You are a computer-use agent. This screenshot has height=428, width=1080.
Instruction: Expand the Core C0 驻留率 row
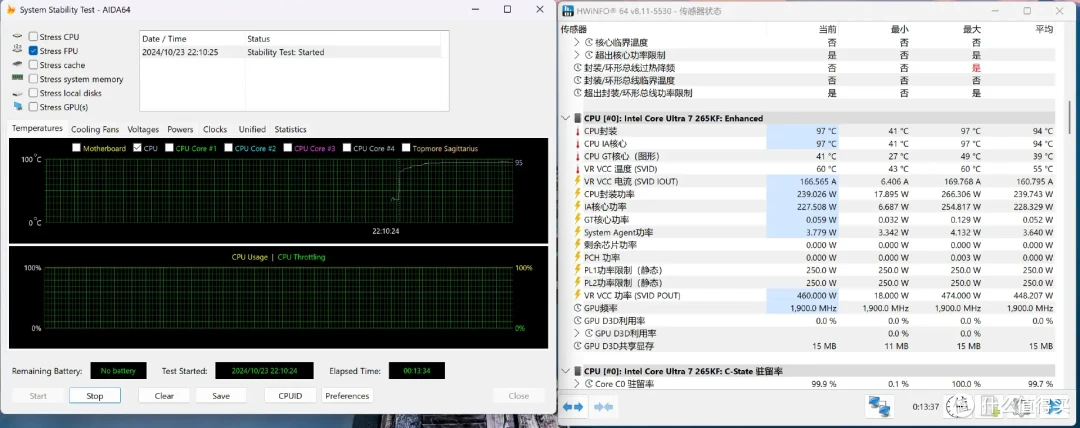coord(577,384)
